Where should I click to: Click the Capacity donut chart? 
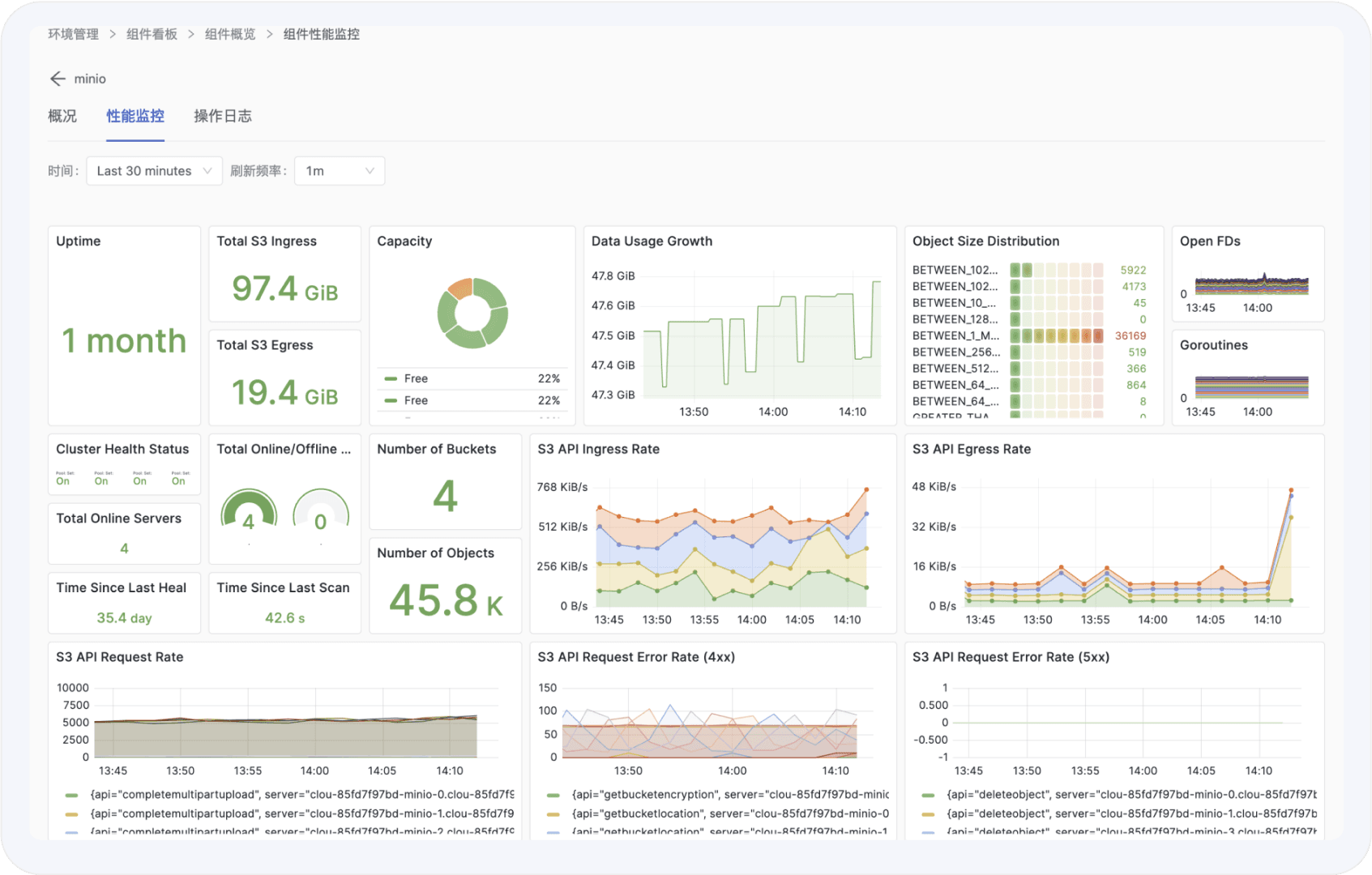point(472,313)
